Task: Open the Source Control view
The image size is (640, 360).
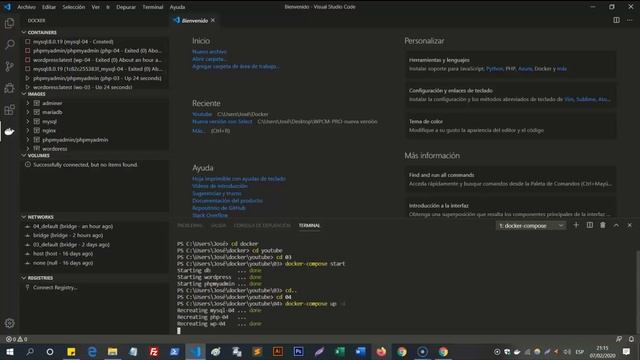Action: coord(9,66)
